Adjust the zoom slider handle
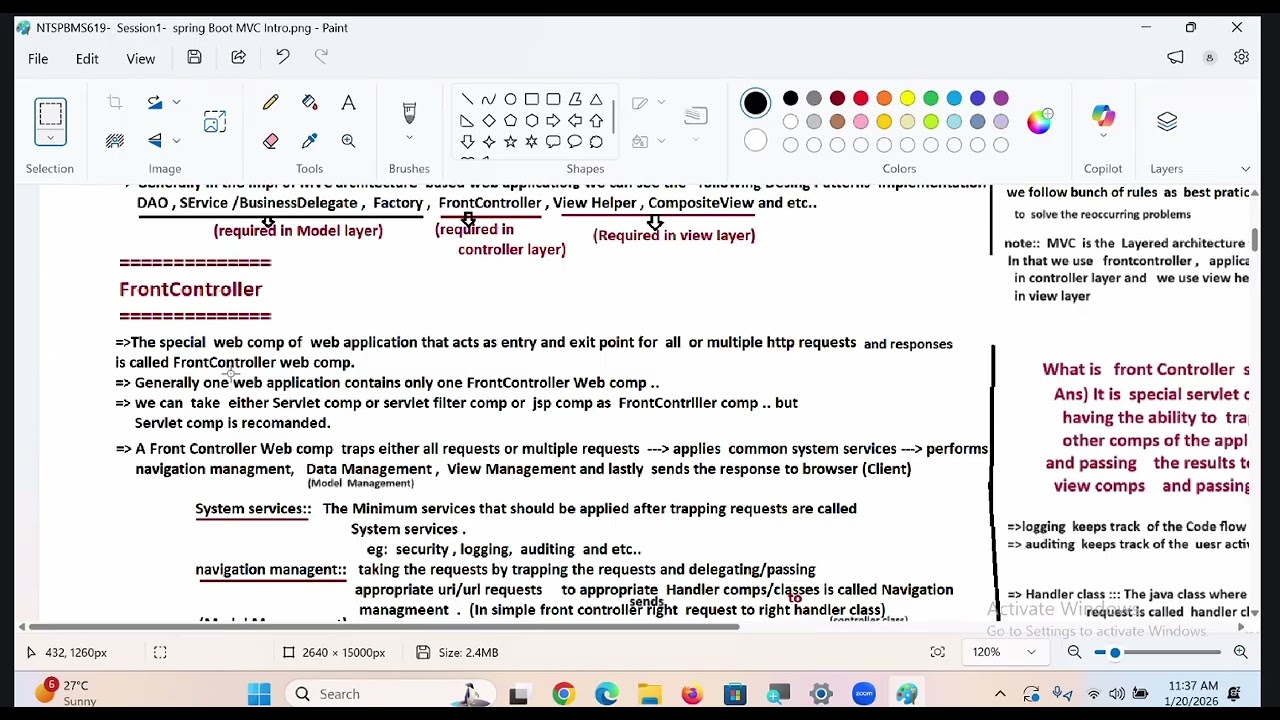The width and height of the screenshot is (1280, 720). [x=1115, y=652]
